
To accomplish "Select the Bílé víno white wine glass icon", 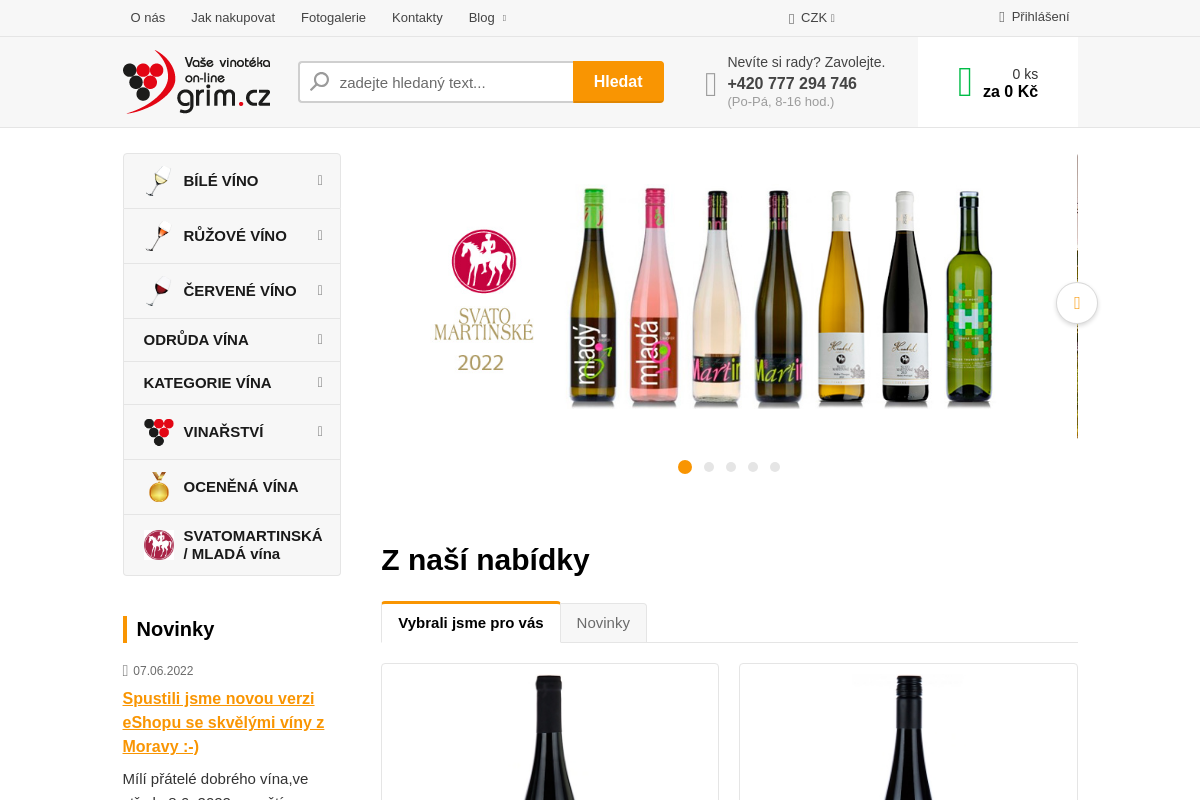I will pos(157,180).
